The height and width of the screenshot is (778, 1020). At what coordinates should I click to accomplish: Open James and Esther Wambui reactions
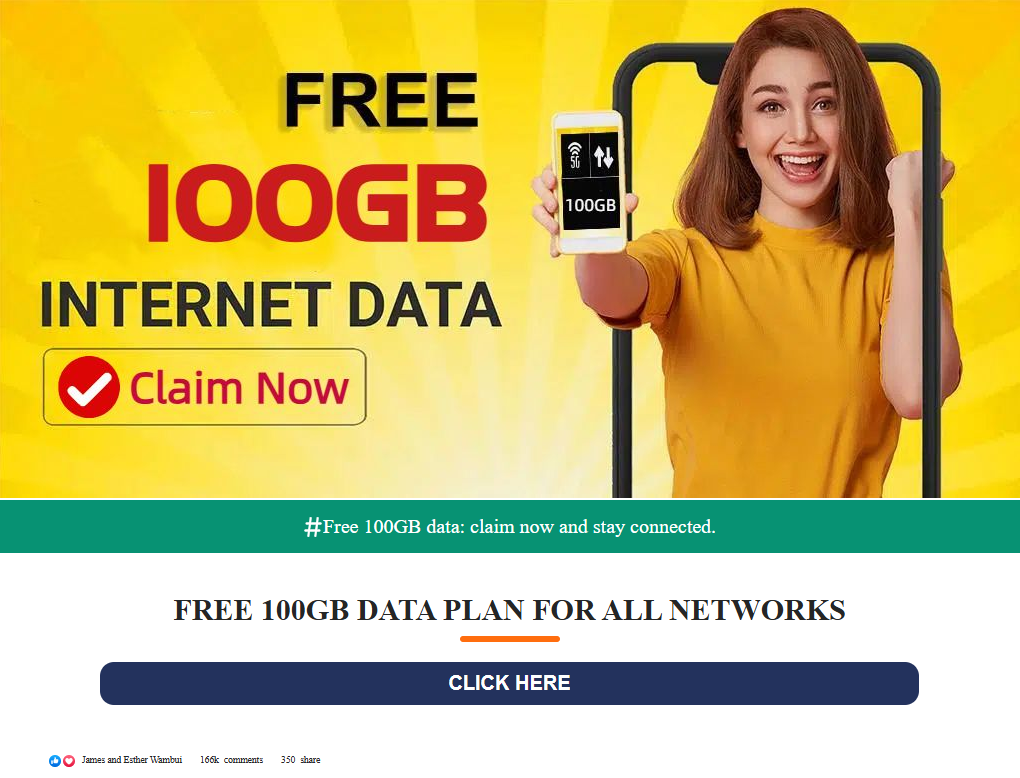[132, 760]
